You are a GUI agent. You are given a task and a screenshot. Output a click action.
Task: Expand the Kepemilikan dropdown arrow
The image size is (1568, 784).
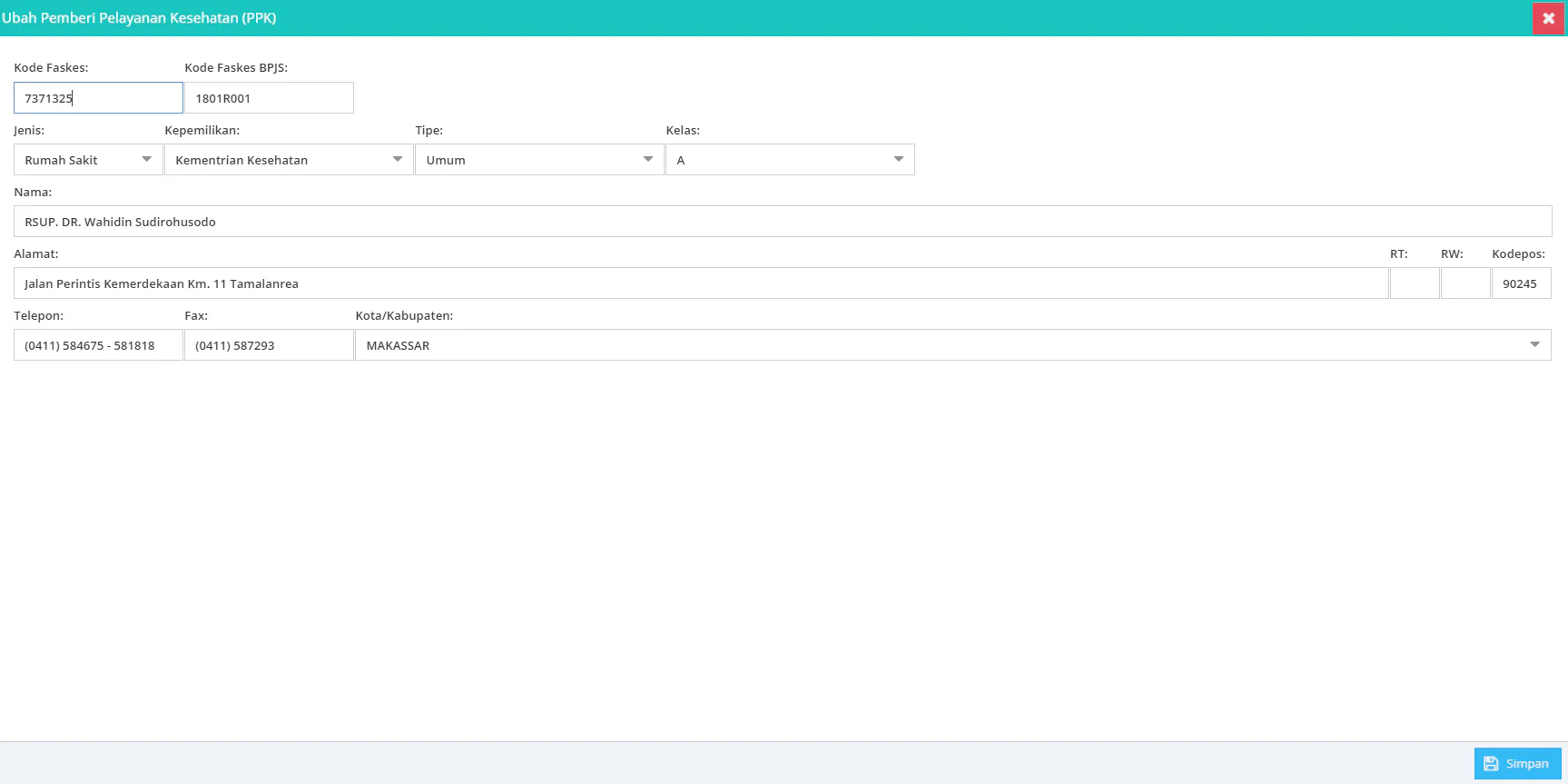coord(397,160)
